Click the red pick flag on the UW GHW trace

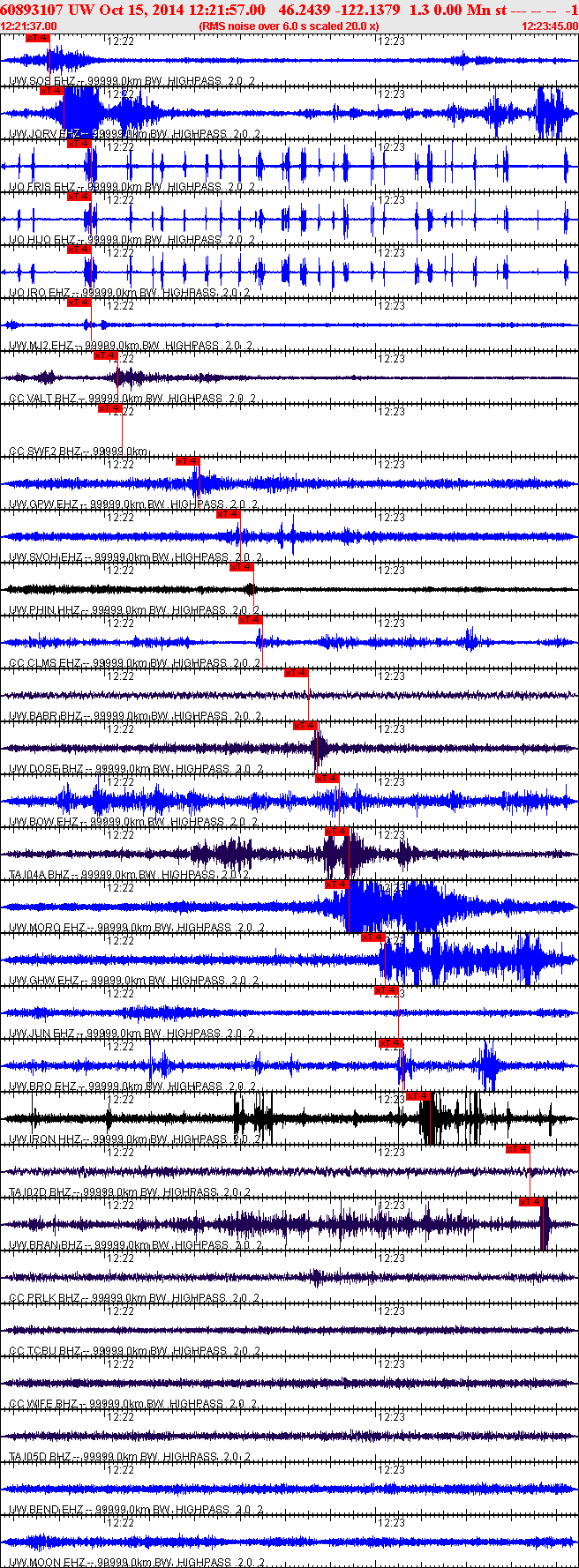click(x=374, y=937)
